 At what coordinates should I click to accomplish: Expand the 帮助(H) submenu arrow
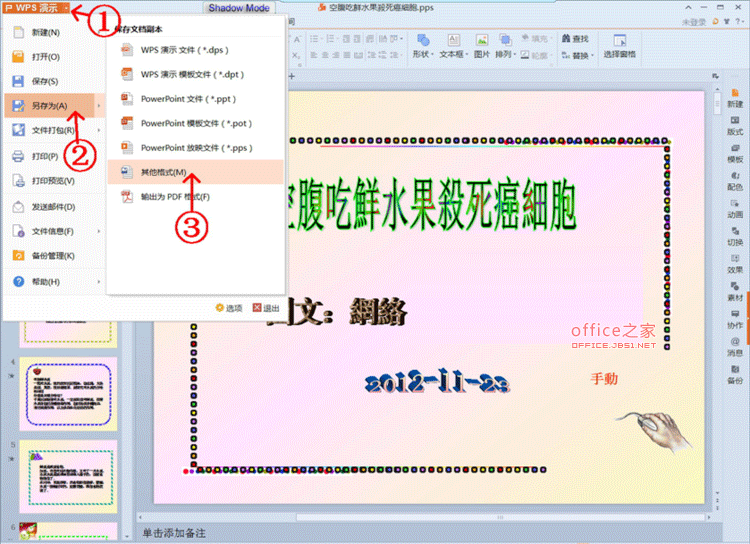click(99, 282)
